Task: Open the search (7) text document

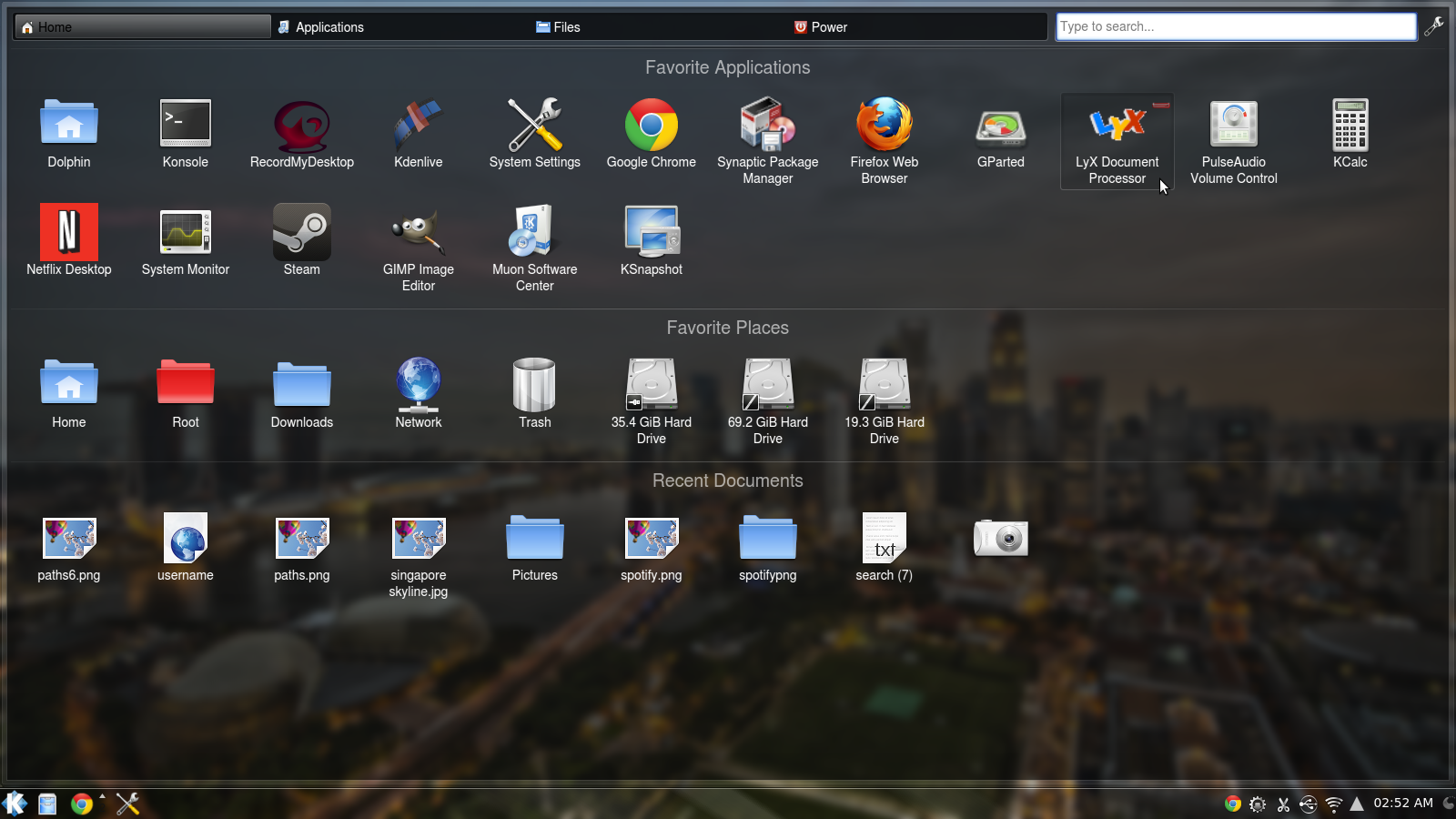Action: pos(885,547)
